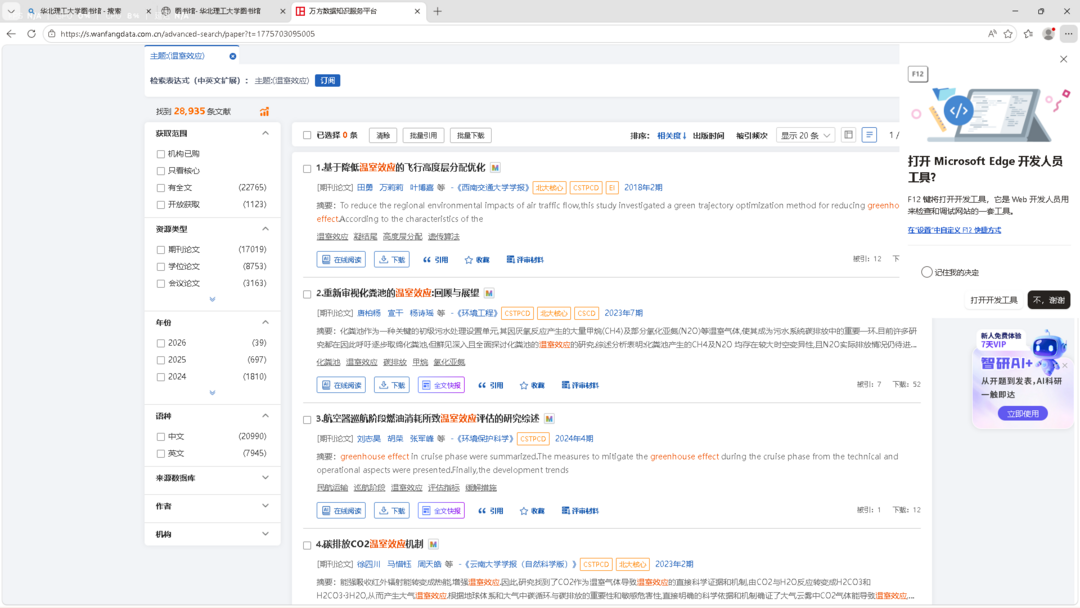Click the M badge next to result 4 title
Image resolution: width=1080 pixels, height=608 pixels.
click(433, 544)
